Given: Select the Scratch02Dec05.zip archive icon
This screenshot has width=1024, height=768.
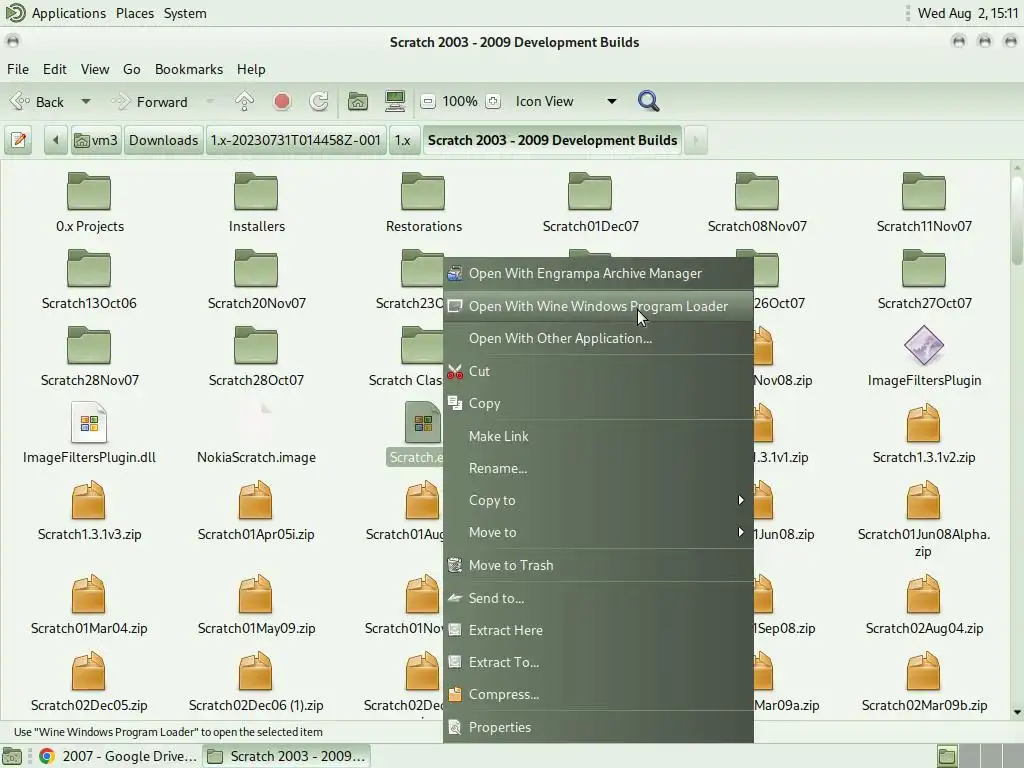Looking at the screenshot, I should (x=89, y=671).
